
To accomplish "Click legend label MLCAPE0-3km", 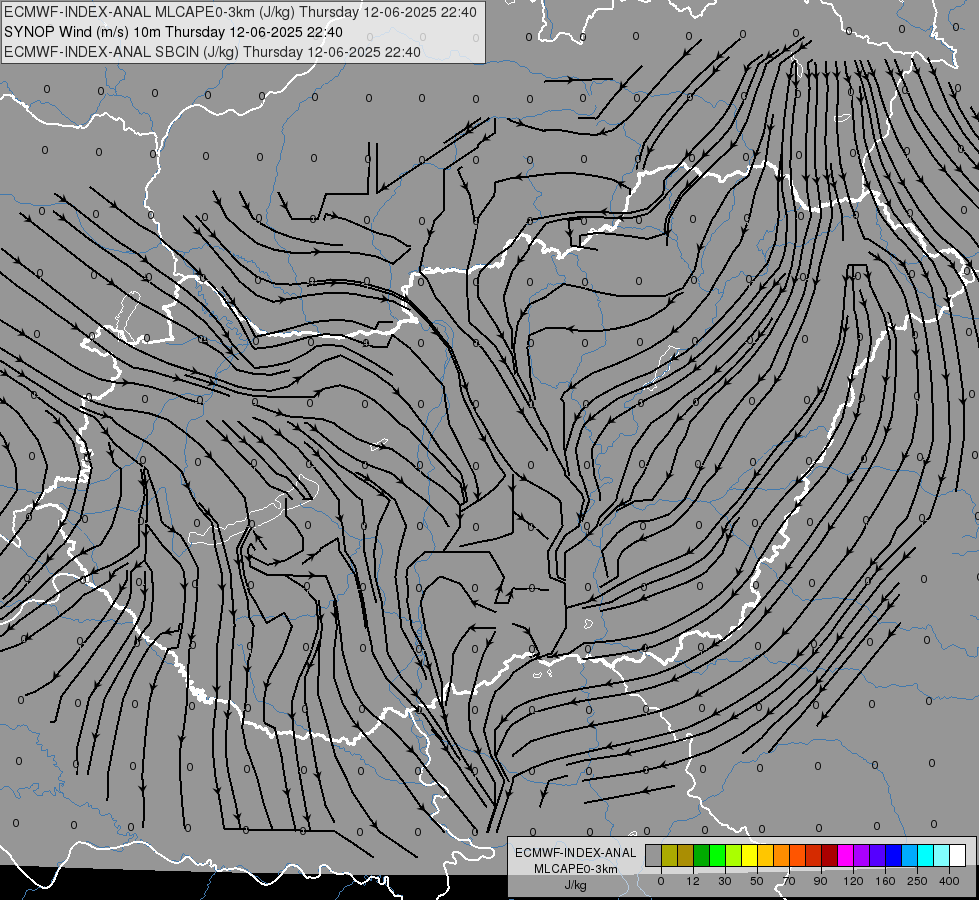I will (575, 869).
